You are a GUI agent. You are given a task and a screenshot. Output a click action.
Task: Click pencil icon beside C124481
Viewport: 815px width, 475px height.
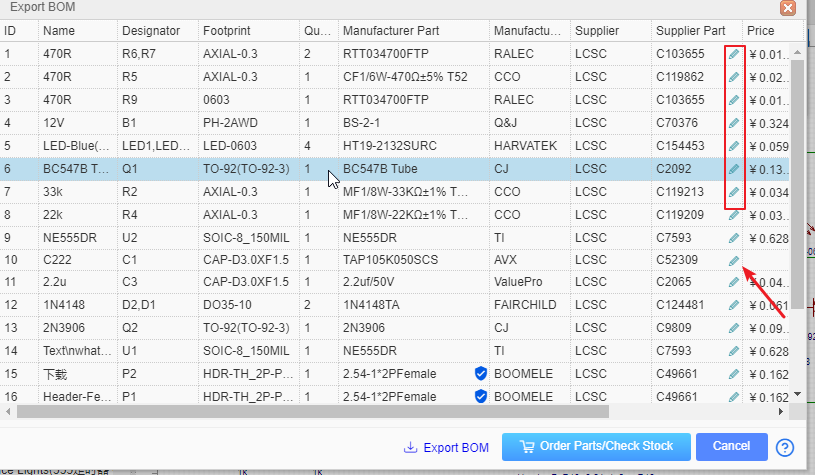(734, 305)
